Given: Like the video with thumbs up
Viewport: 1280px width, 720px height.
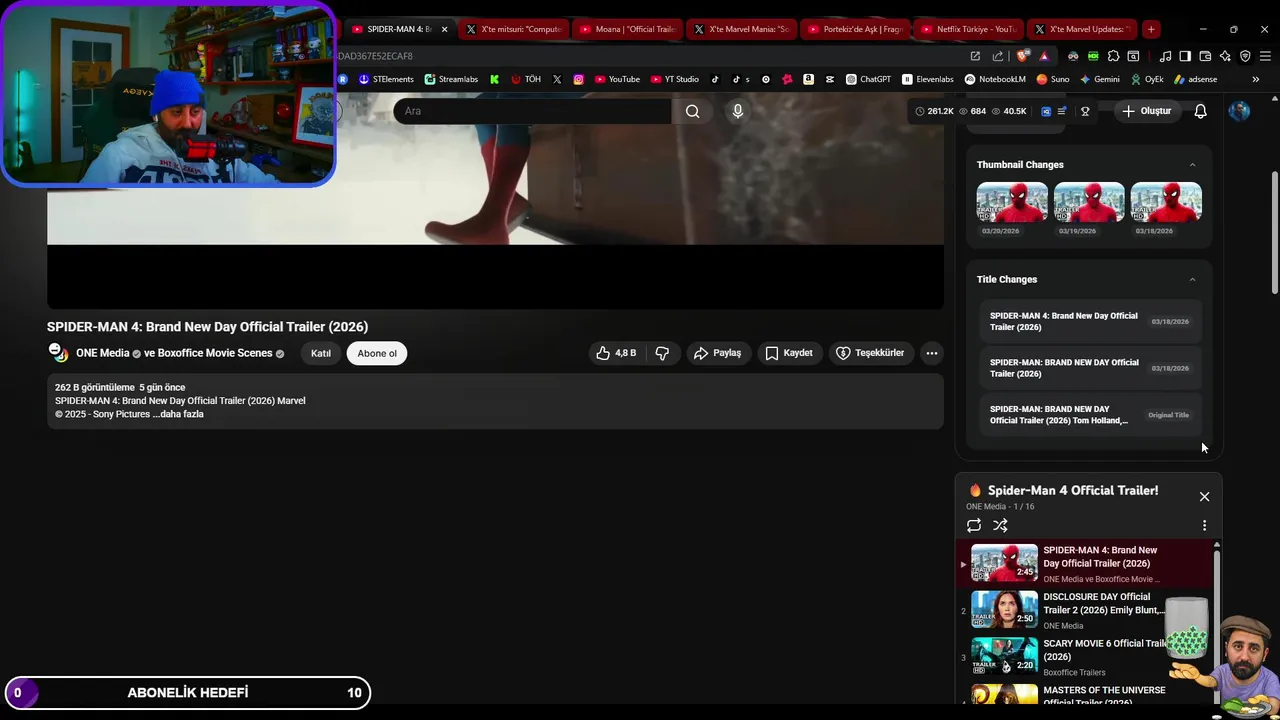Looking at the screenshot, I should pyautogui.click(x=616, y=353).
